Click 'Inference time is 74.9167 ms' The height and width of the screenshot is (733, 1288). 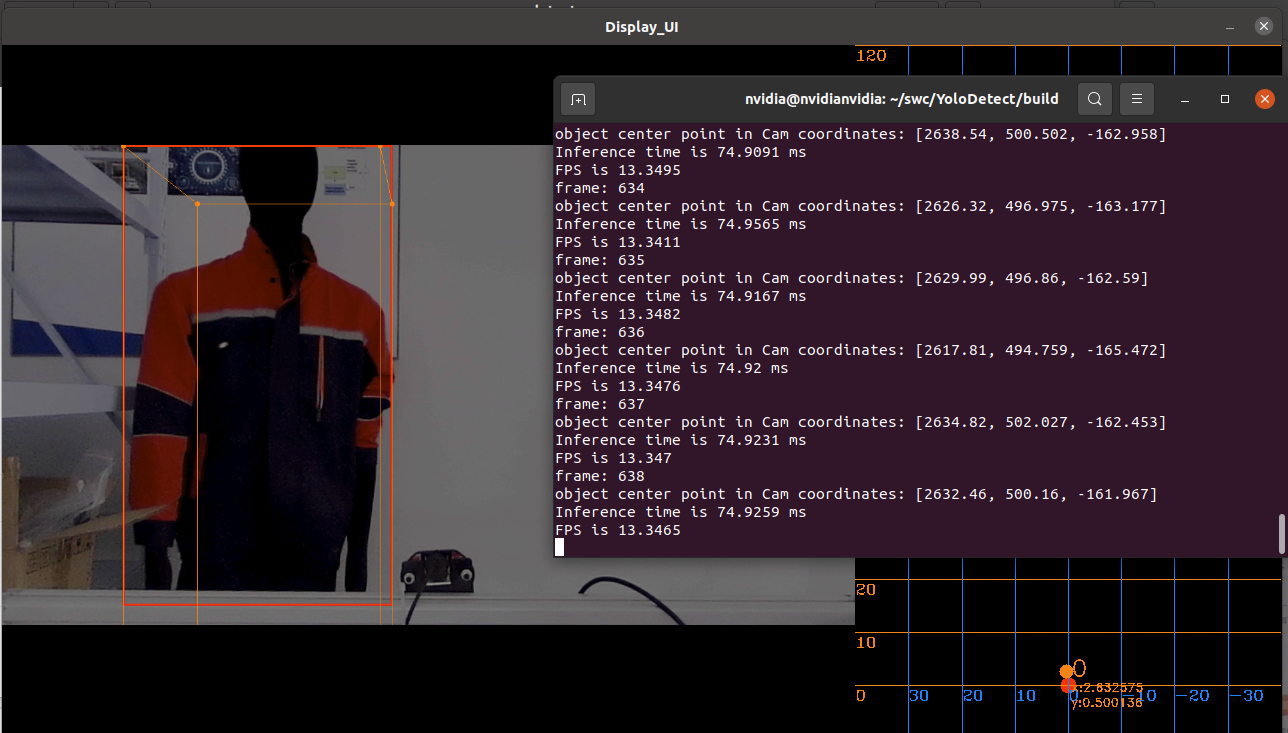click(x=681, y=296)
